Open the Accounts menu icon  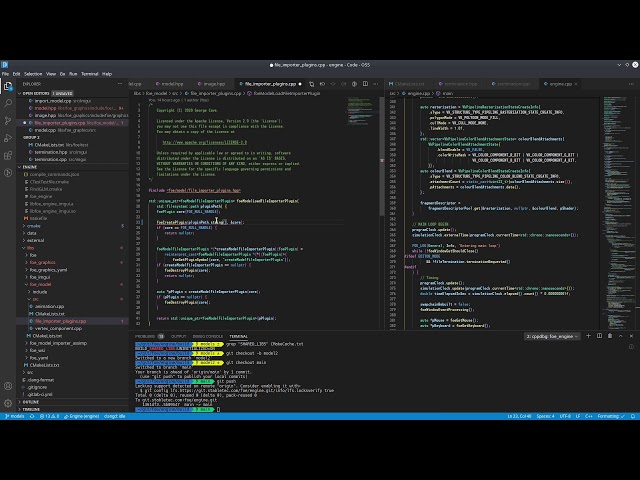coord(8,386)
